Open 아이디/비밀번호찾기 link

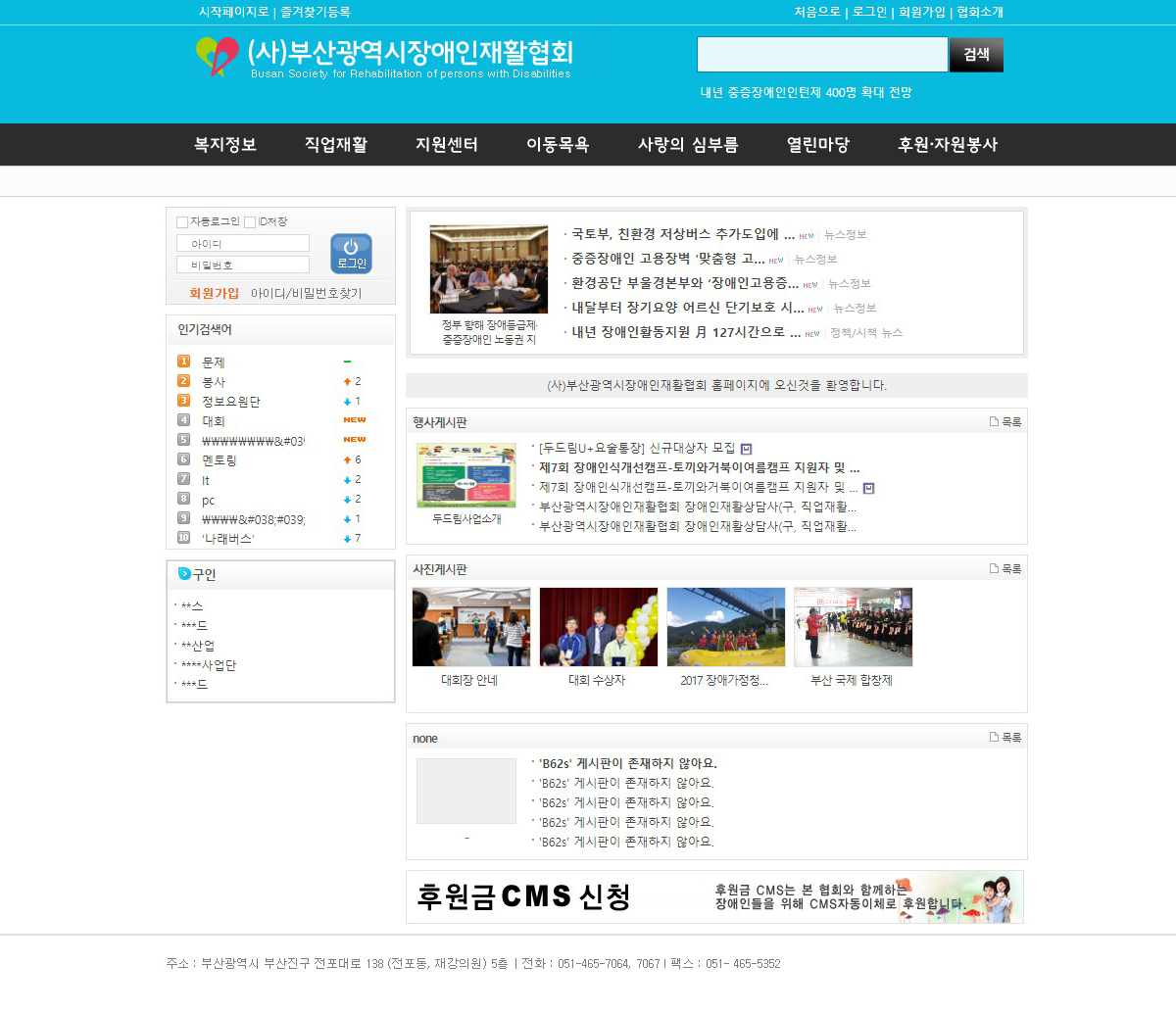pos(306,293)
